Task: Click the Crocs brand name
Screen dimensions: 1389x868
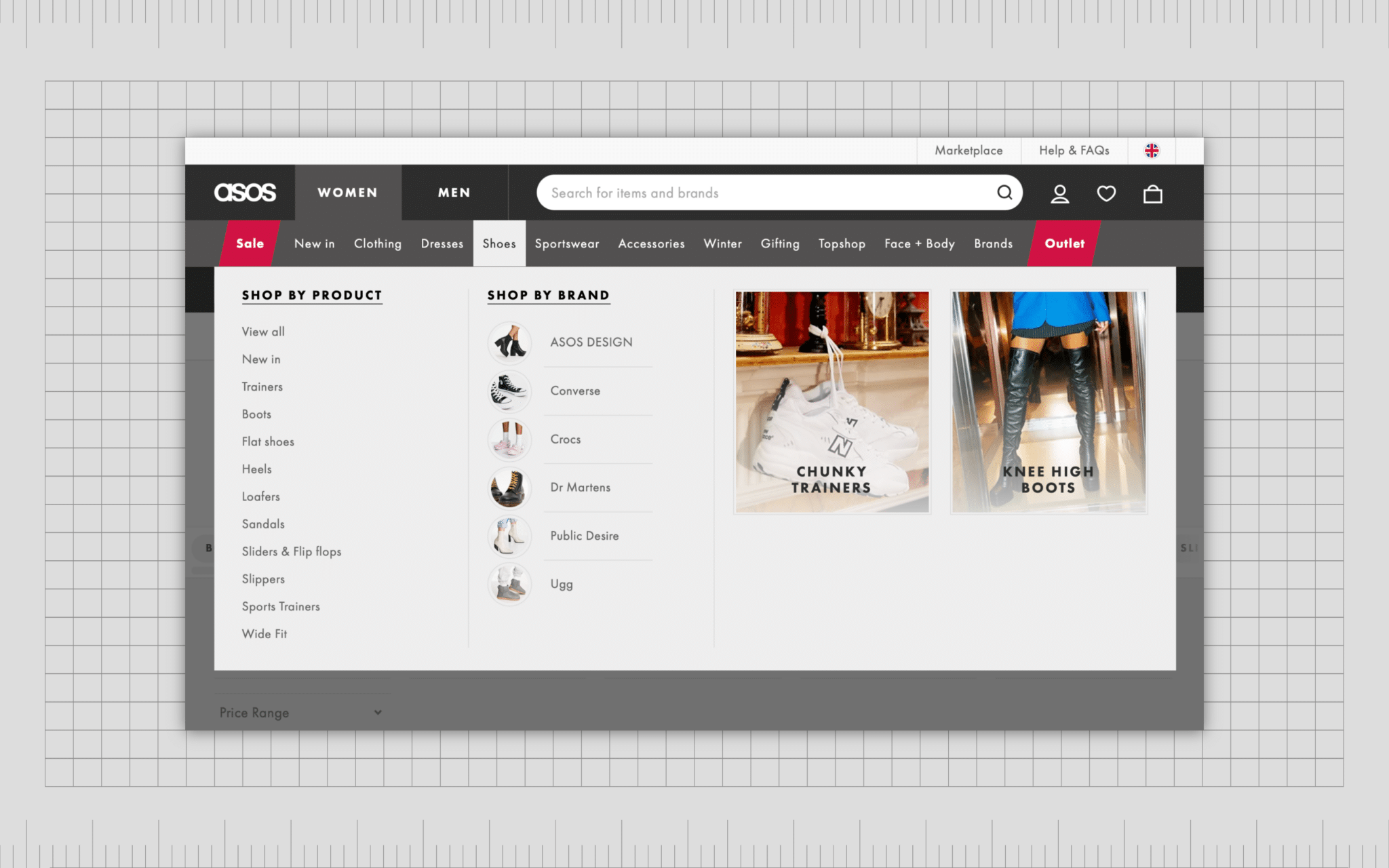Action: 566,439
